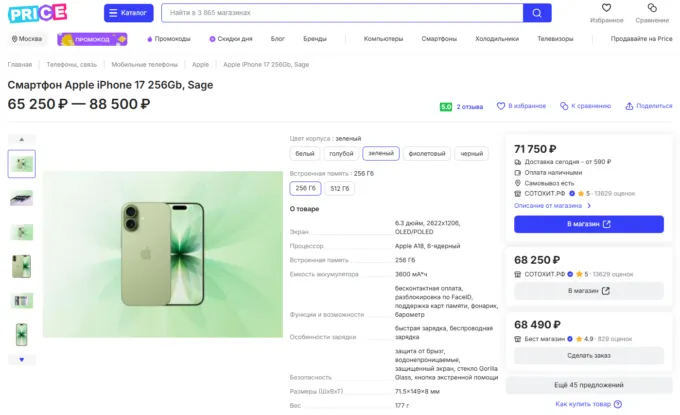The width and height of the screenshot is (680, 415).
Task: Click star rating in Бест магазин offer
Action: pos(579,339)
